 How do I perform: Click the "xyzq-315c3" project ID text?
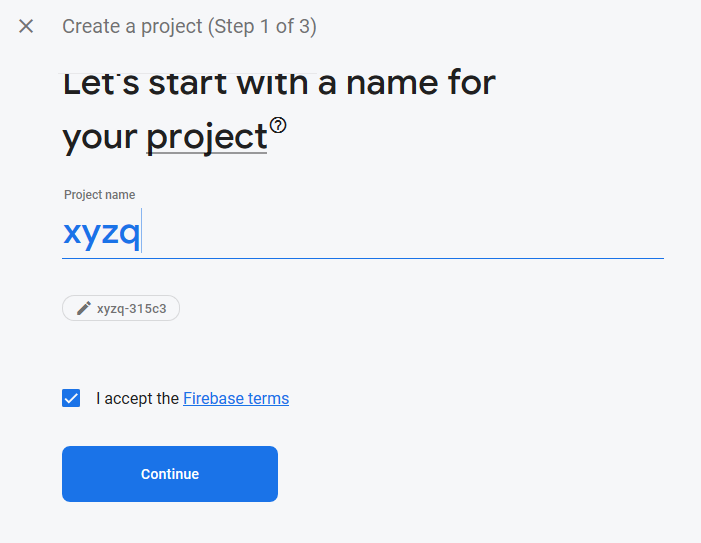coord(133,308)
